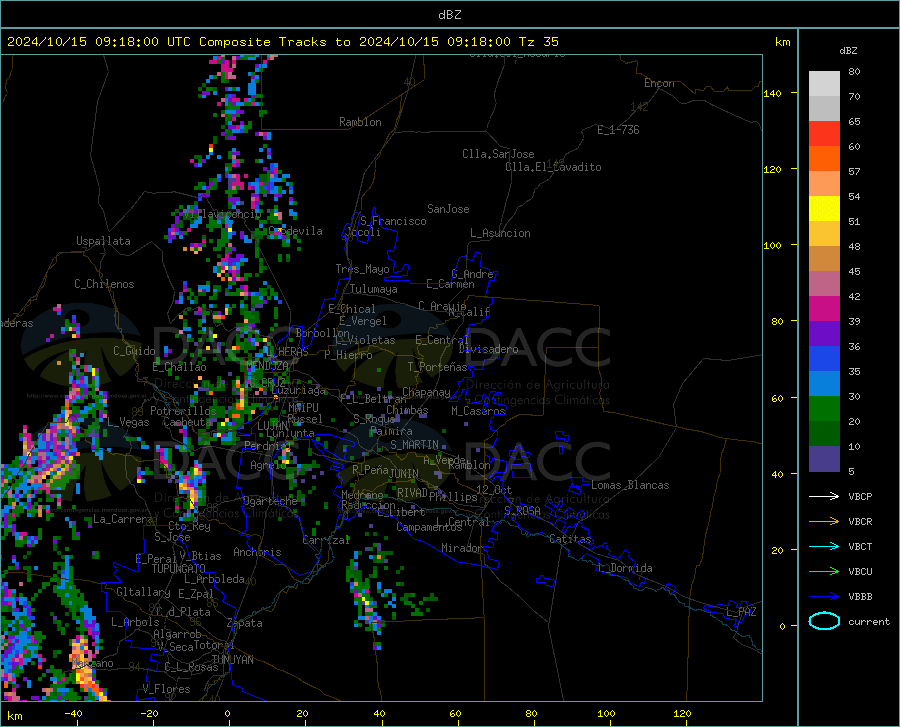Click the L_Asuncion map label
Screen dimensions: 900x727
pyautogui.click(x=500, y=233)
